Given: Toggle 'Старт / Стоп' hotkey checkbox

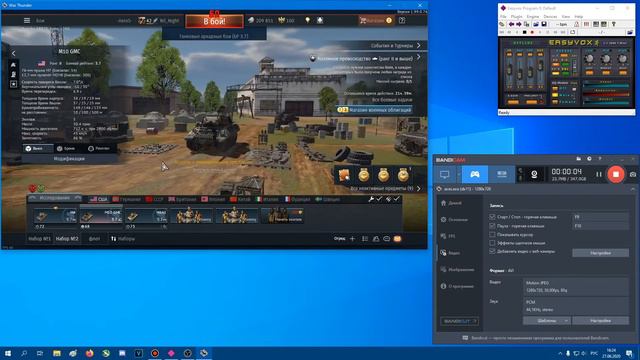Looking at the screenshot, I should point(492,217).
